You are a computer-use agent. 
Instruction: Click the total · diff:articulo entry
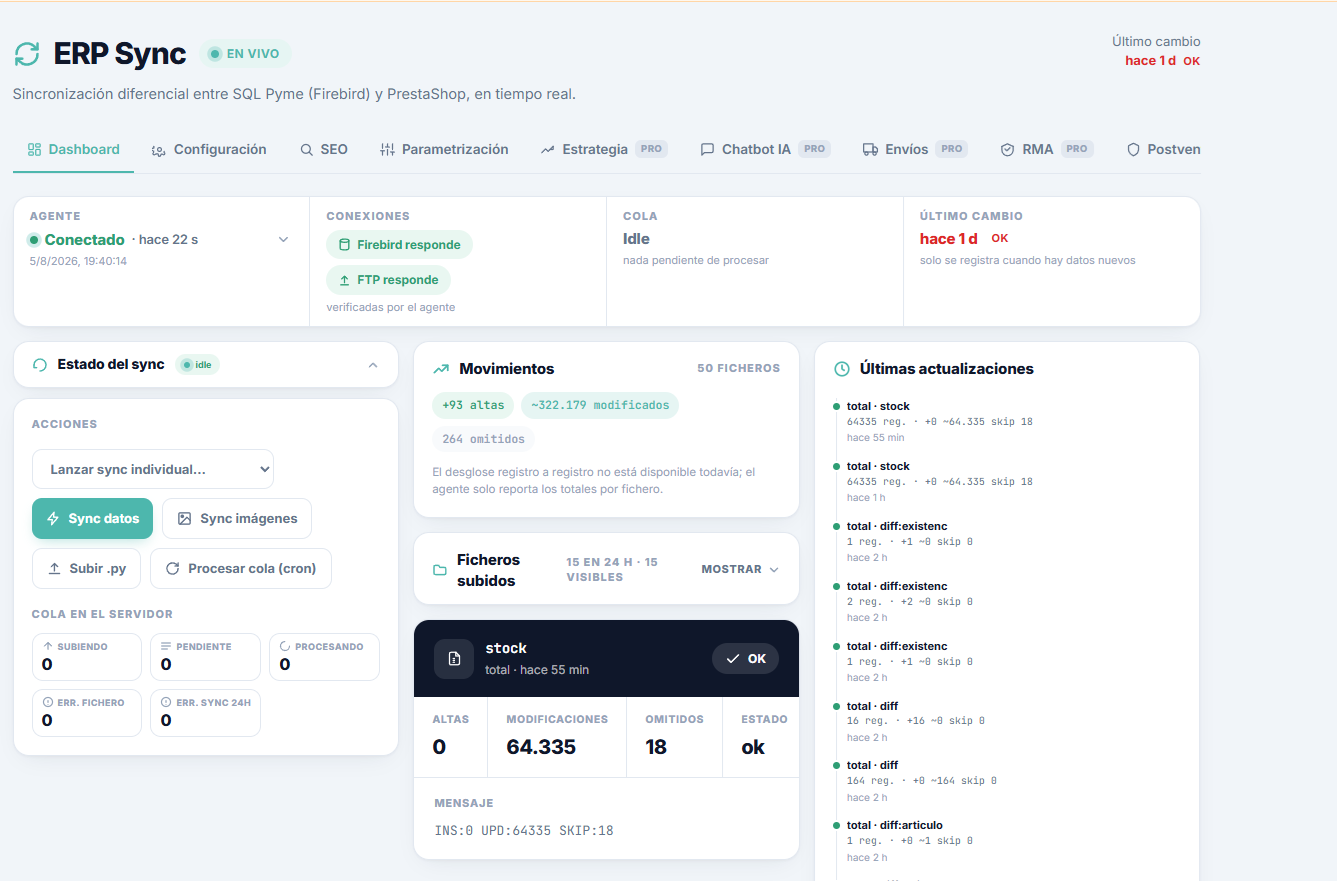tap(909, 841)
